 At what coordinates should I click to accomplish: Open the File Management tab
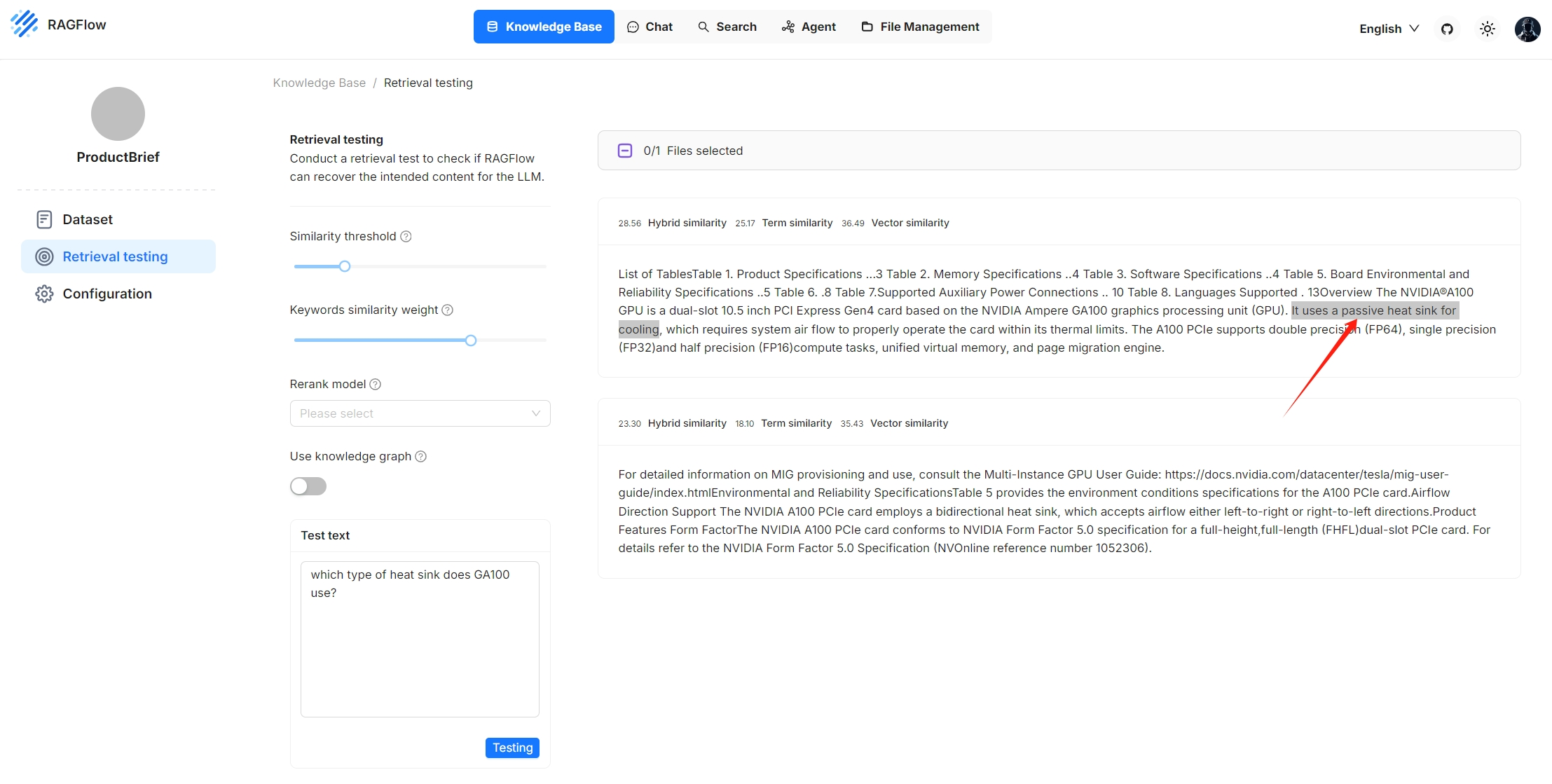(920, 27)
